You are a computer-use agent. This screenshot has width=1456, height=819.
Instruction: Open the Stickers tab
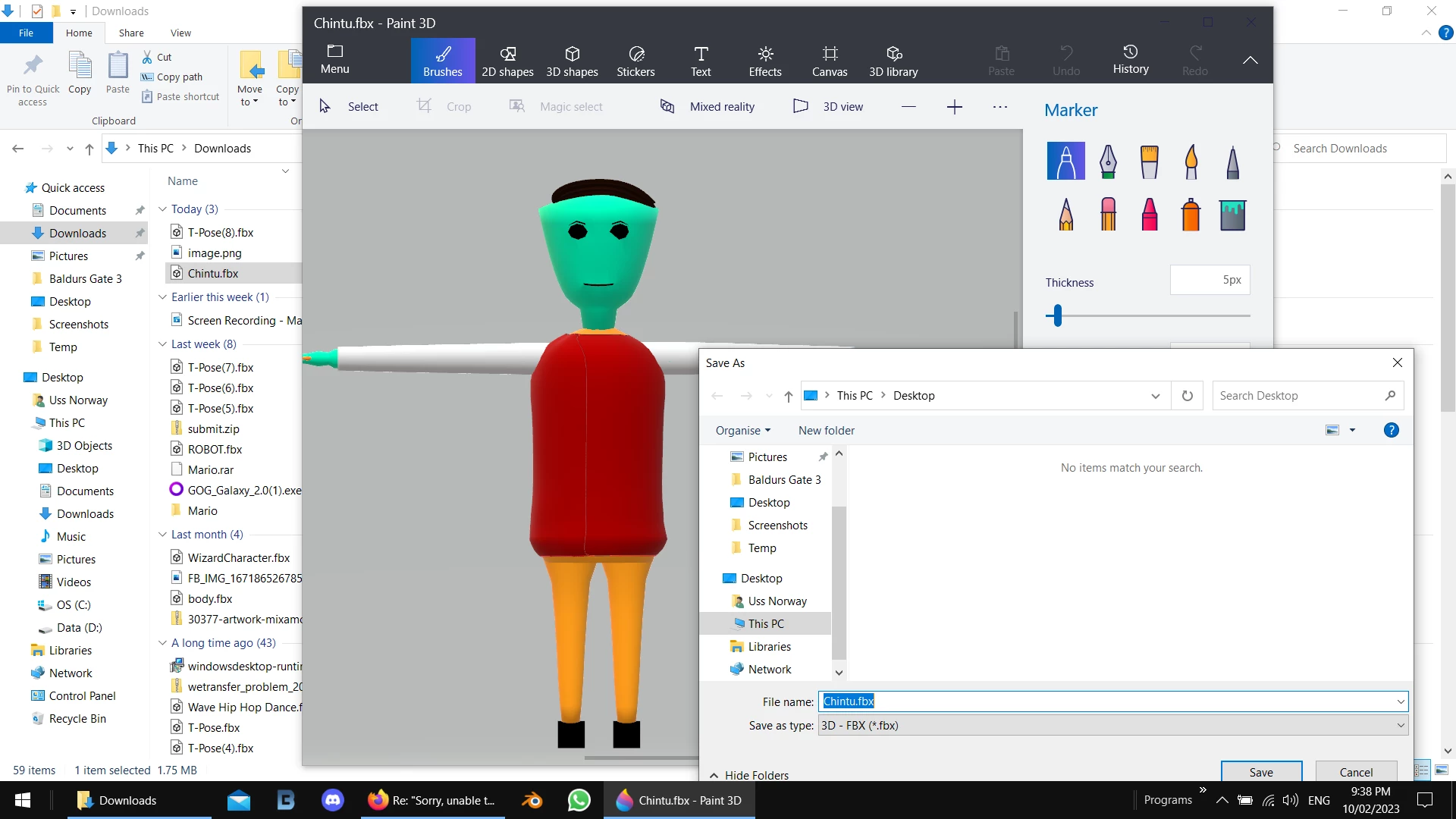pyautogui.click(x=635, y=61)
